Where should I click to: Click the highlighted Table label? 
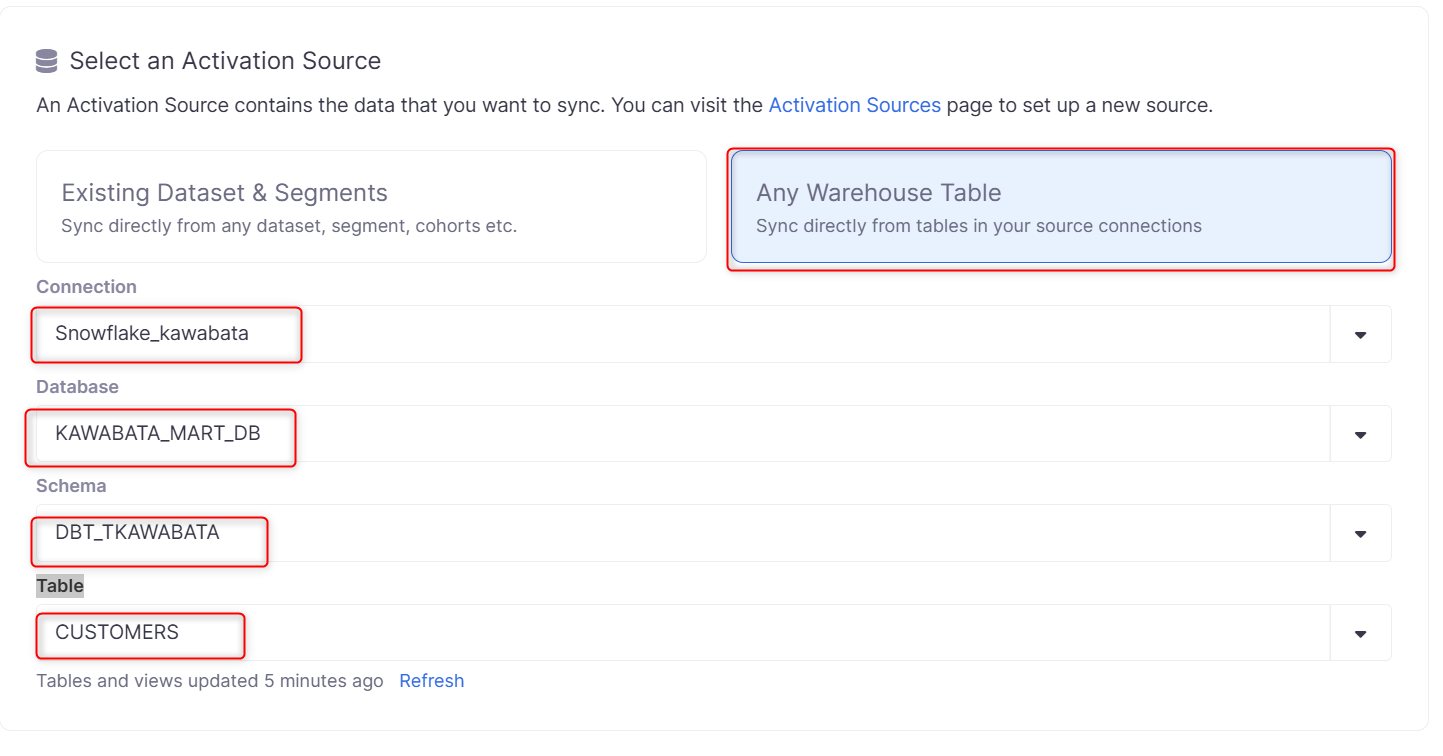point(60,586)
